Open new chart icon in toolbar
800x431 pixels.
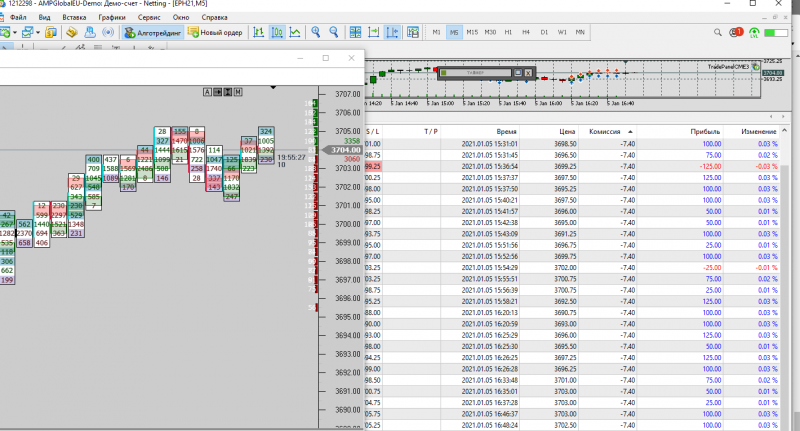tap(5, 33)
